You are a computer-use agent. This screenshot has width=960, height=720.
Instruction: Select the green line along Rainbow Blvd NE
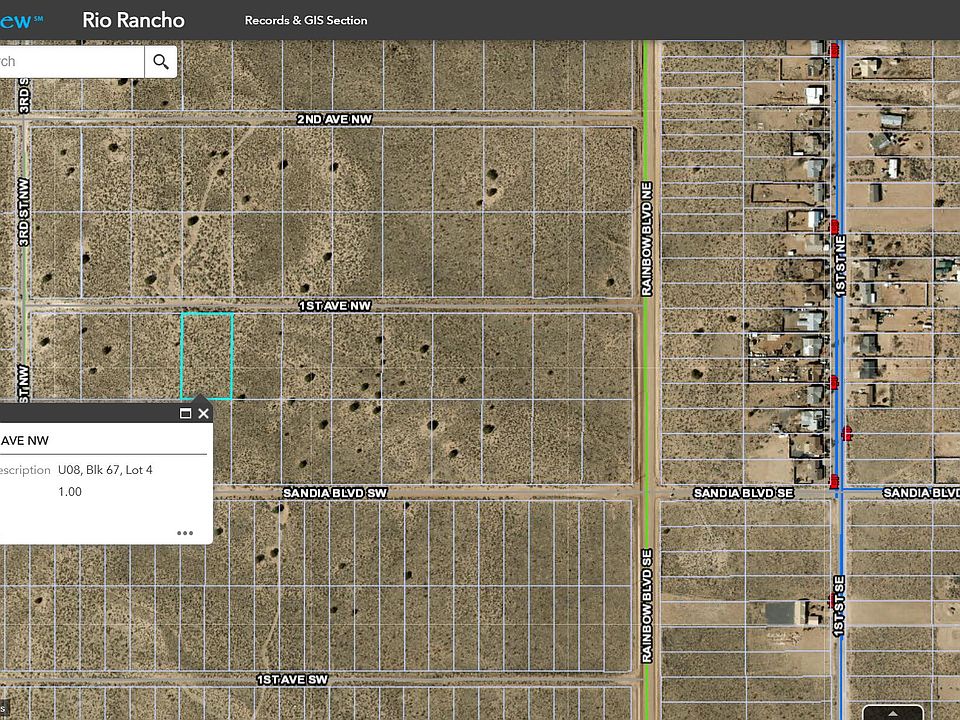647,200
